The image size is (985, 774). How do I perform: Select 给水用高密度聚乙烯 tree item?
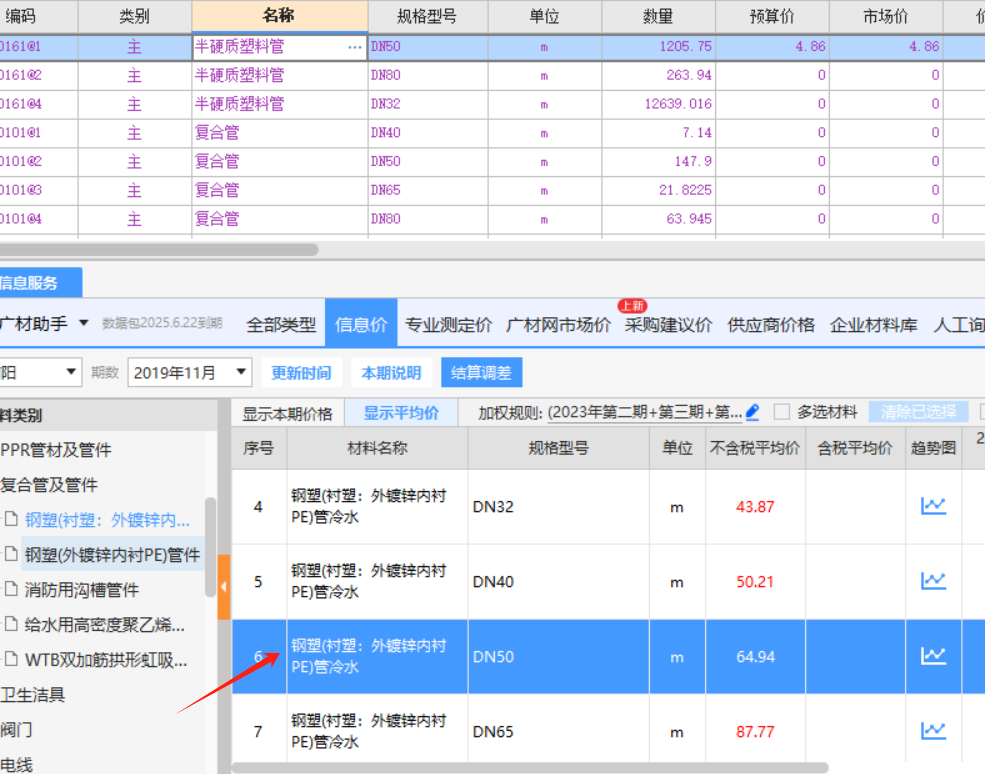[x=104, y=625]
